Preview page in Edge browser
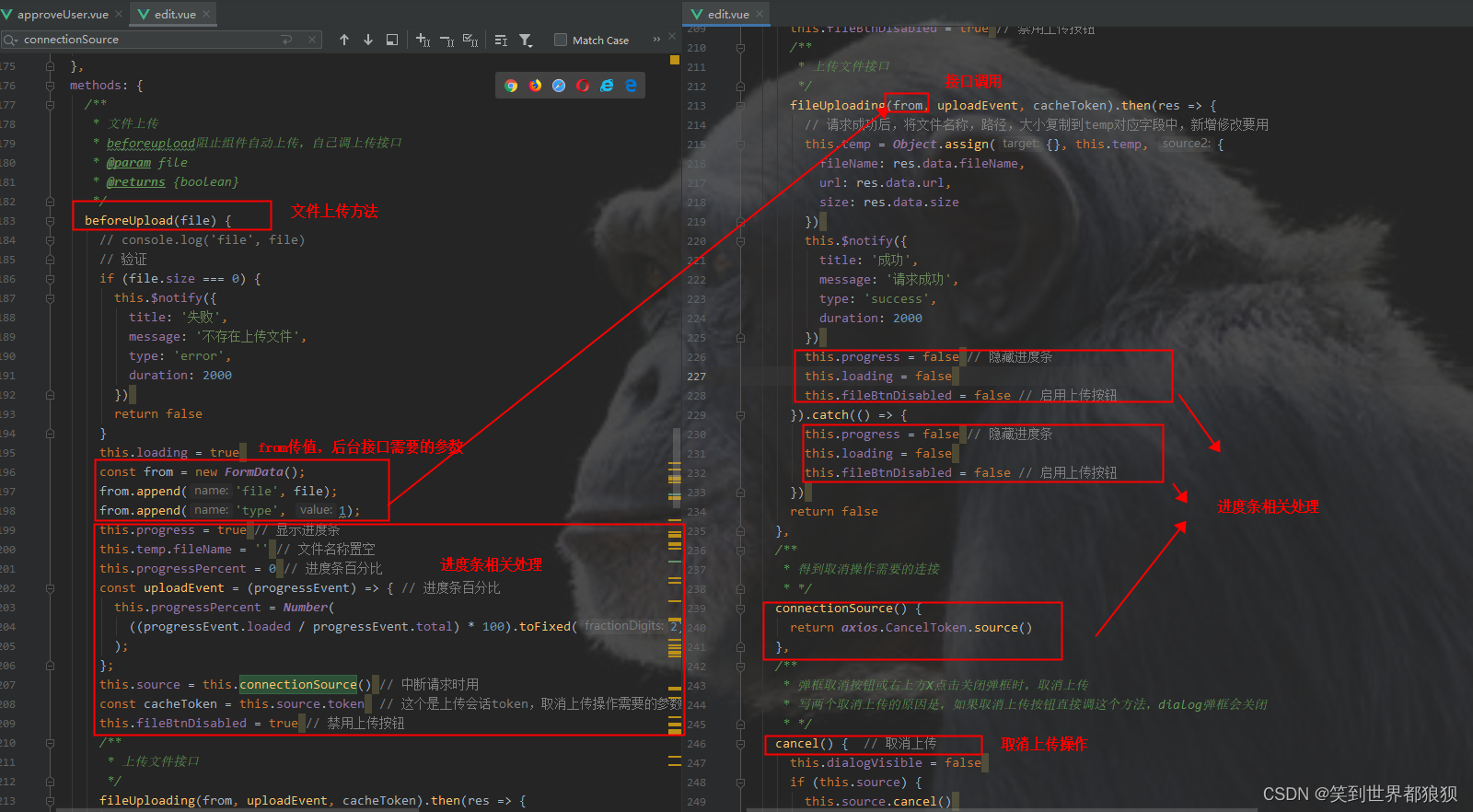Screen dimensions: 1473x812 [631, 86]
